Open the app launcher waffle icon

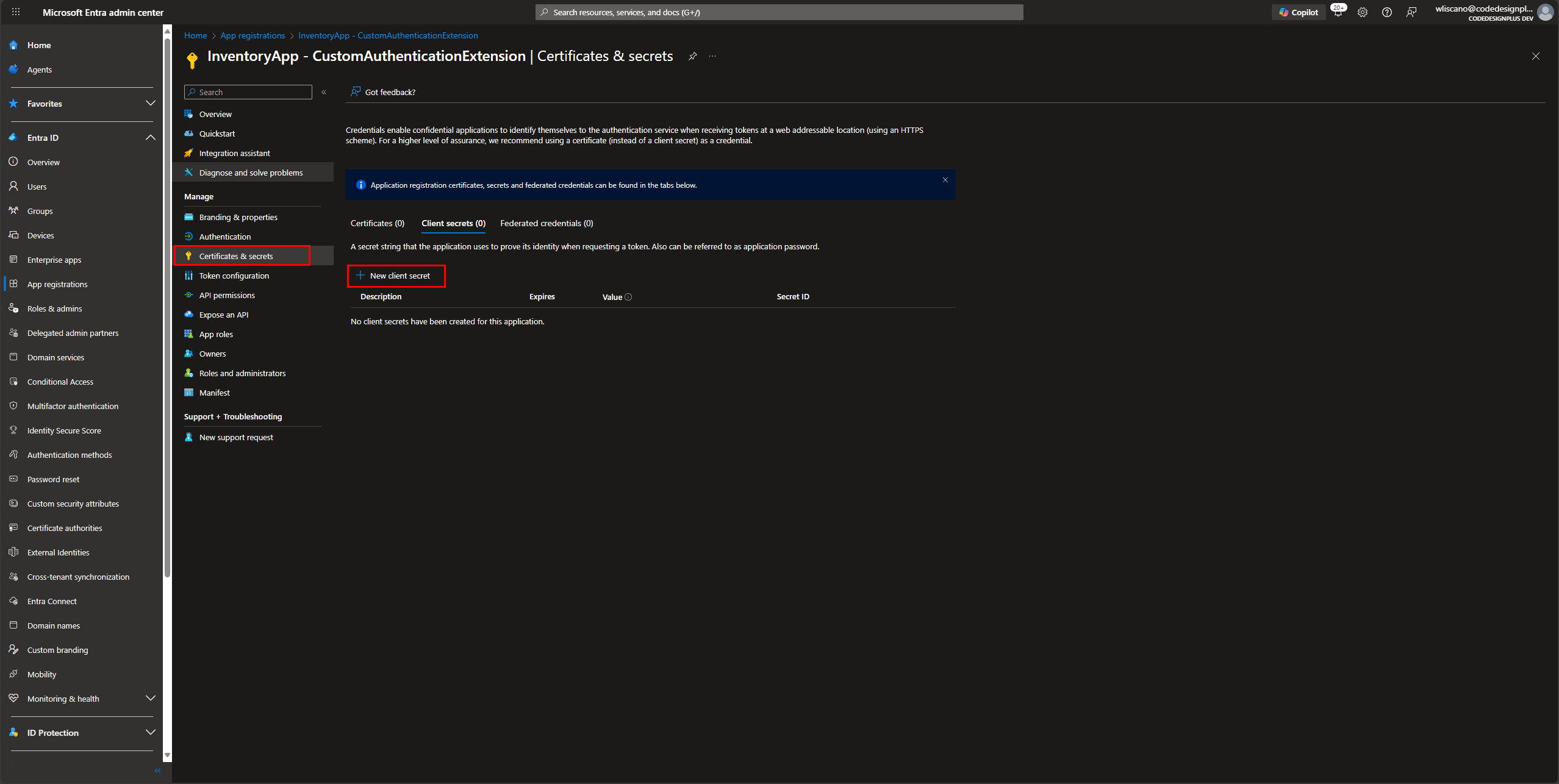tap(16, 12)
